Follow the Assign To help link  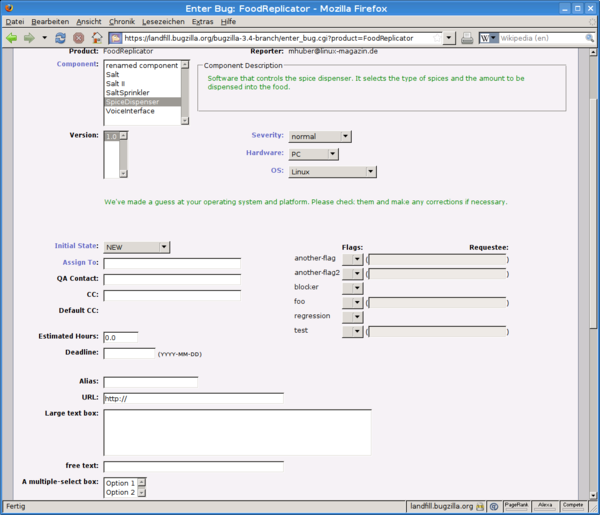(x=80, y=262)
